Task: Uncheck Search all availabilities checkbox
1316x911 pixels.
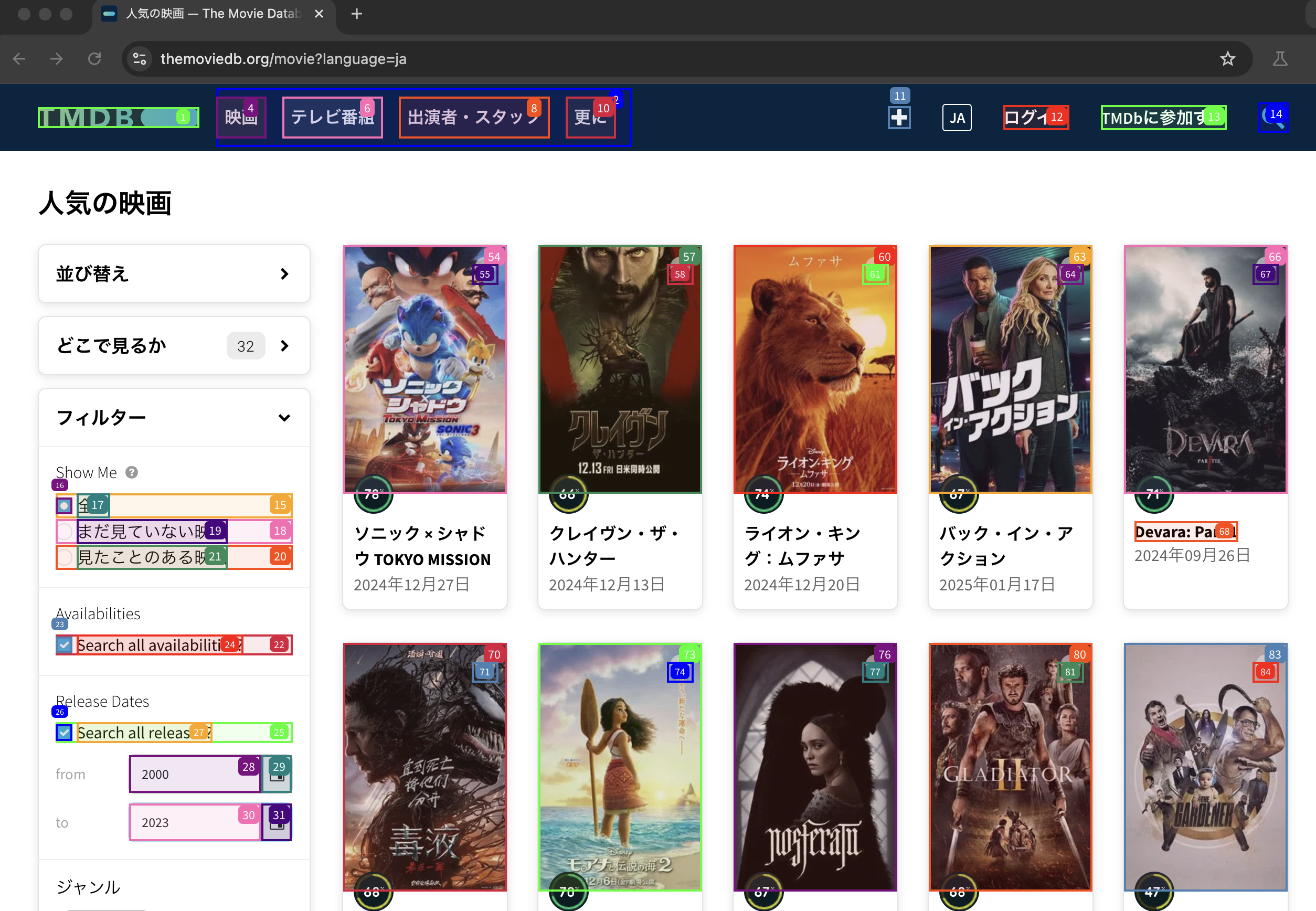Action: [x=65, y=645]
